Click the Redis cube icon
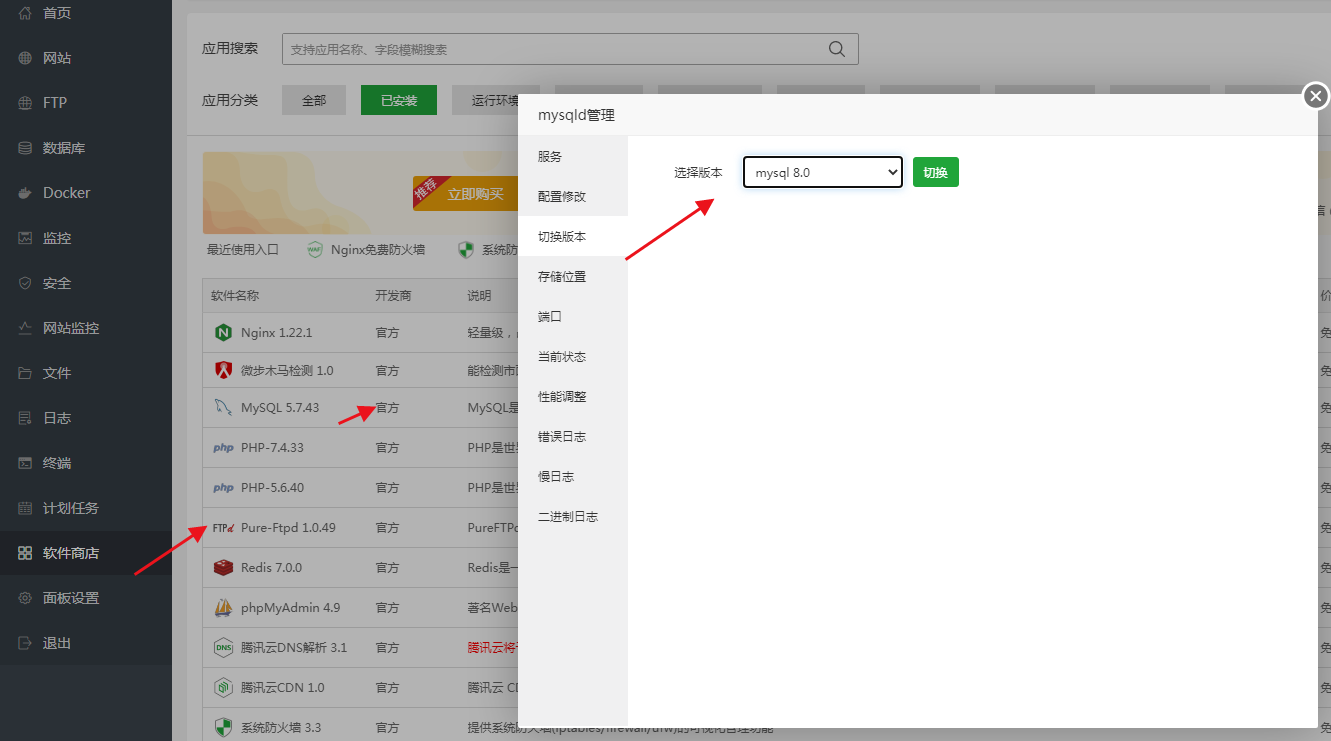 pos(223,568)
